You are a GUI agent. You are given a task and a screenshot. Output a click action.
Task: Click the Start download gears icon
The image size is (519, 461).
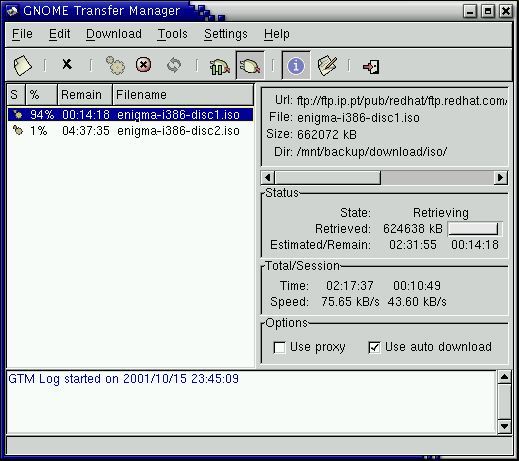[x=115, y=65]
